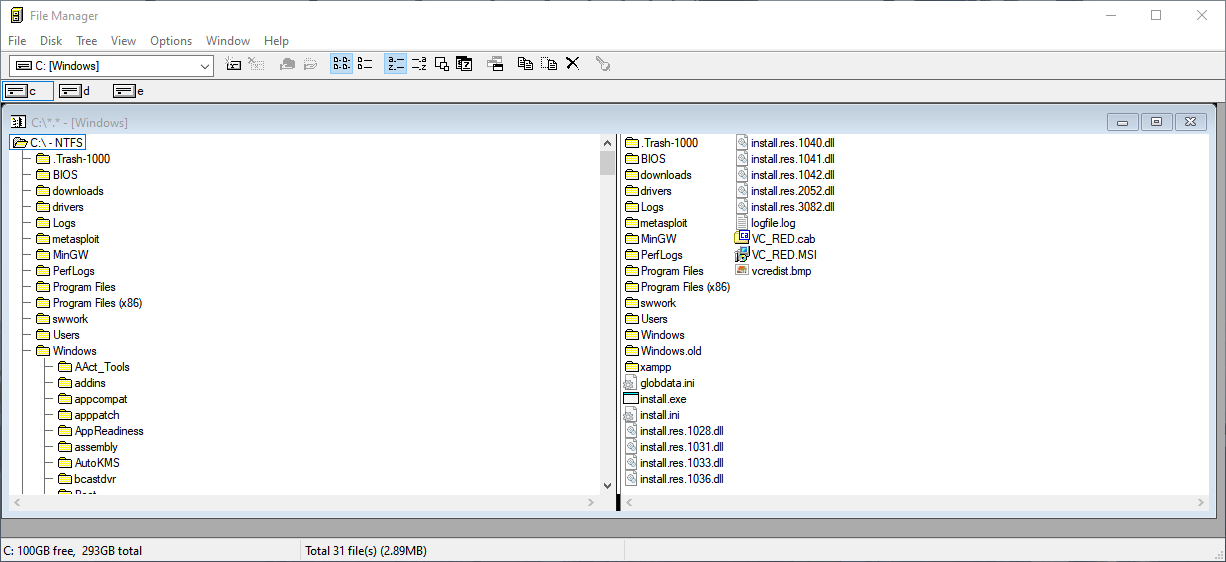Screen dimensions: 1226x562
Task: Click the new window toolbar icon
Action: coord(495,64)
